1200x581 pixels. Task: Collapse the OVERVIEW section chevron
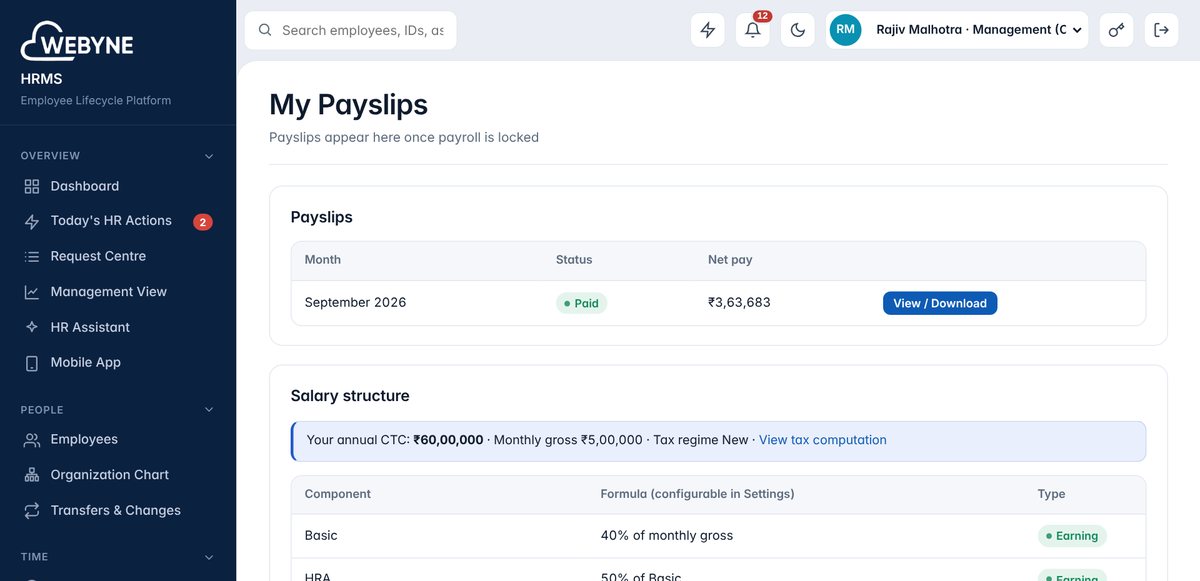point(209,156)
